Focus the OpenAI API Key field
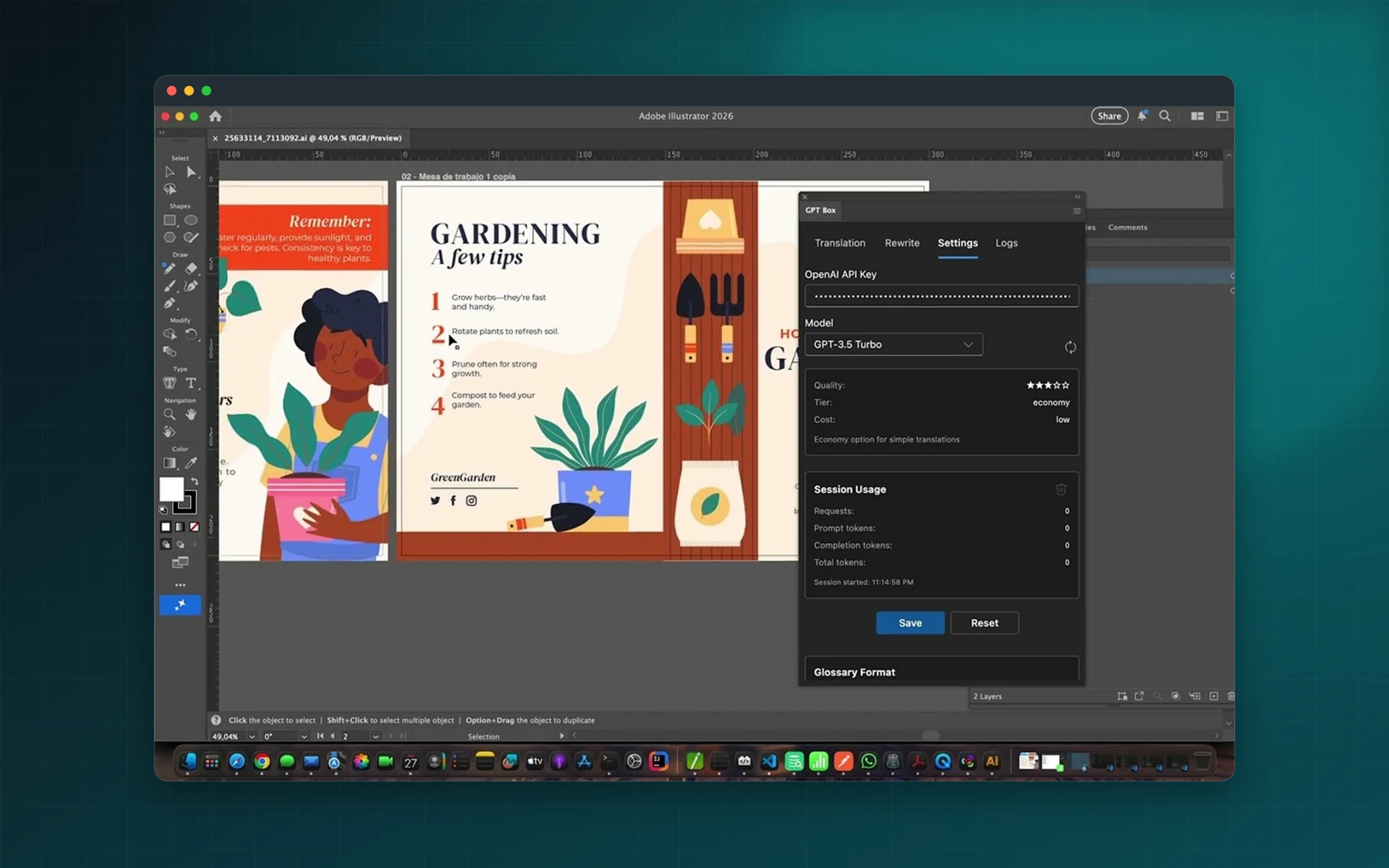This screenshot has width=1389, height=868. click(x=941, y=296)
